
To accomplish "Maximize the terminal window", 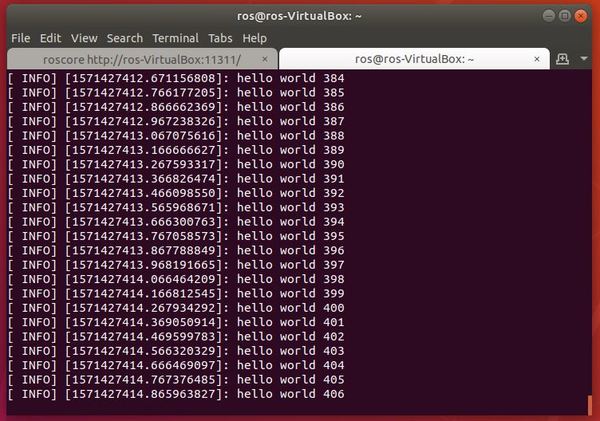I will 564,16.
